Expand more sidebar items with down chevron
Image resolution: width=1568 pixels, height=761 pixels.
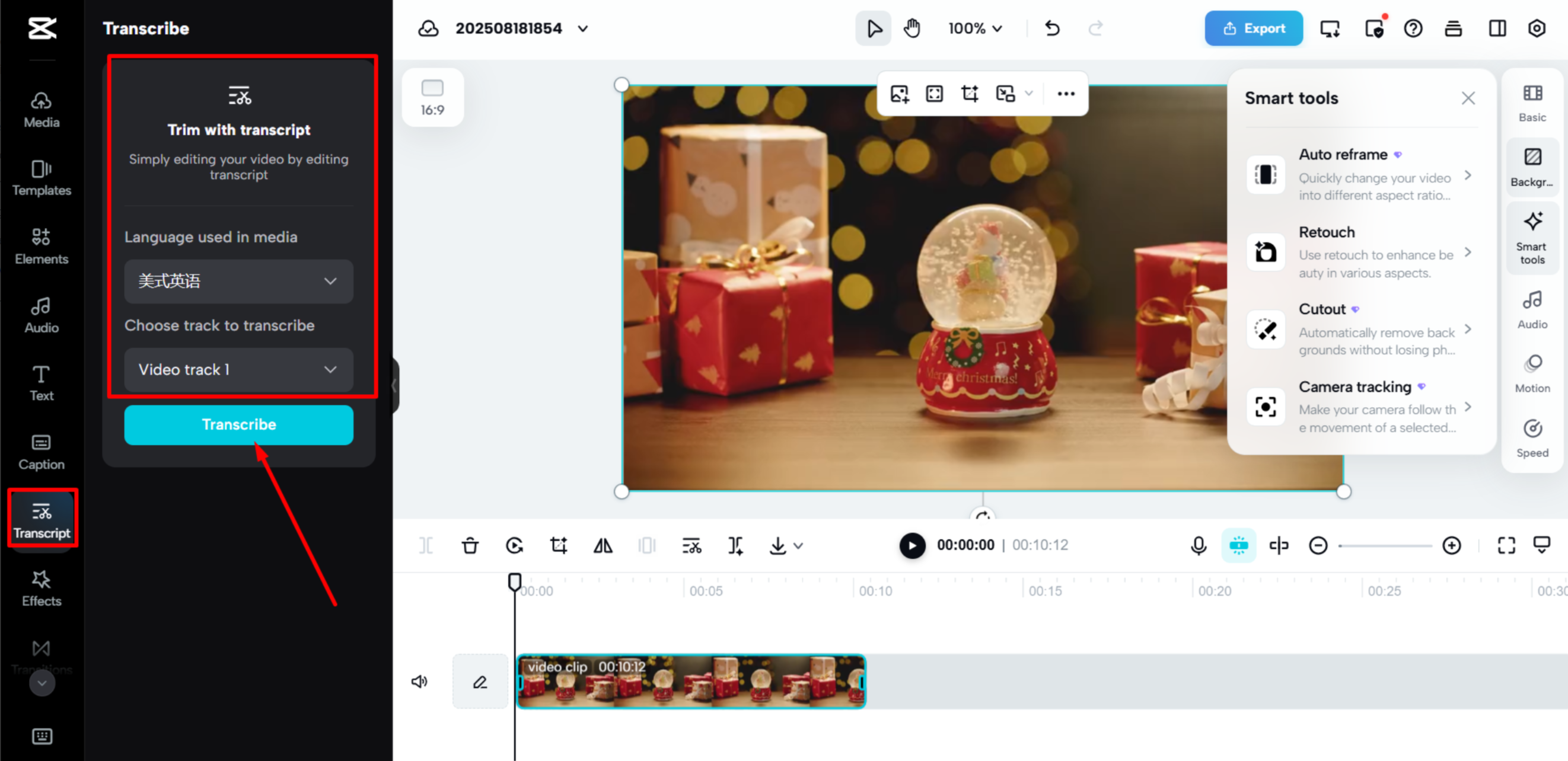[42, 683]
